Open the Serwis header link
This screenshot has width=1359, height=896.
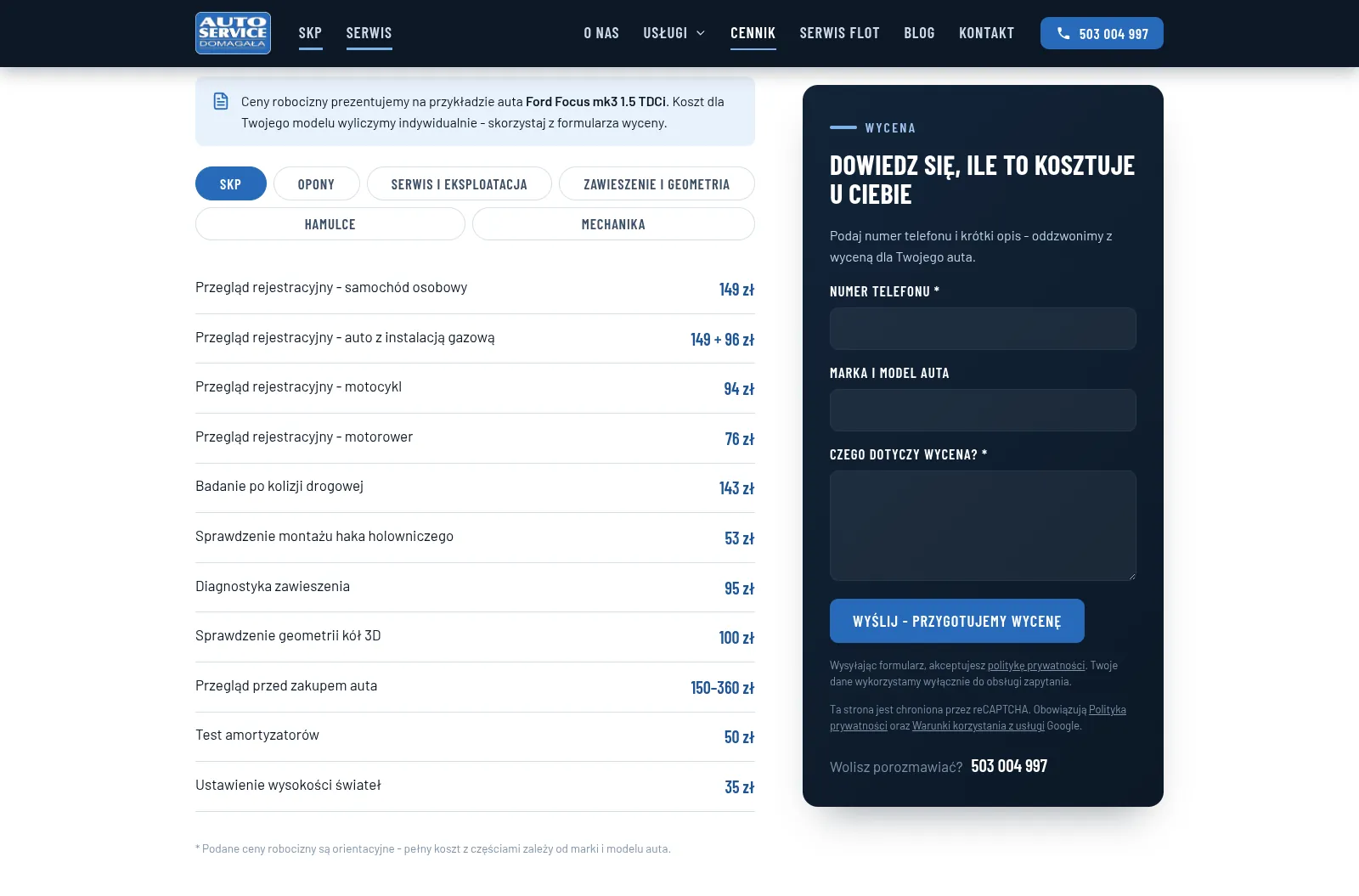coord(369,33)
